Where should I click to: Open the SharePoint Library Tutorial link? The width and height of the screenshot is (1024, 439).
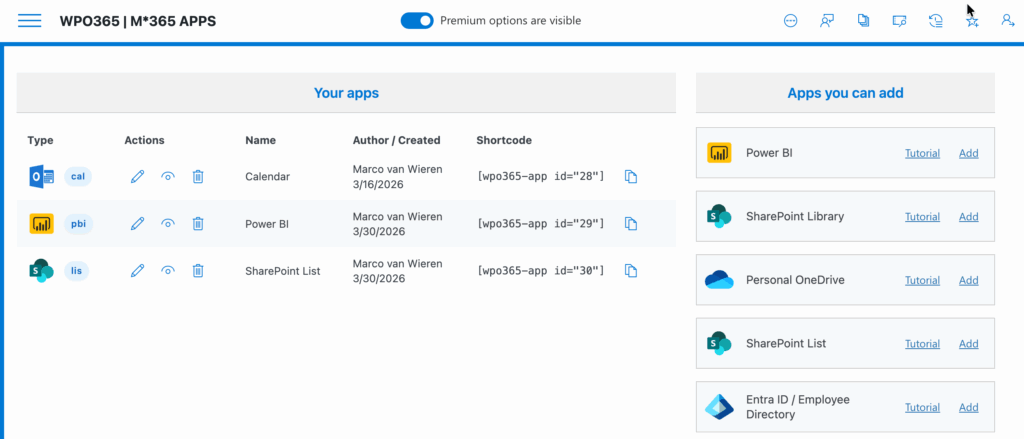922,217
